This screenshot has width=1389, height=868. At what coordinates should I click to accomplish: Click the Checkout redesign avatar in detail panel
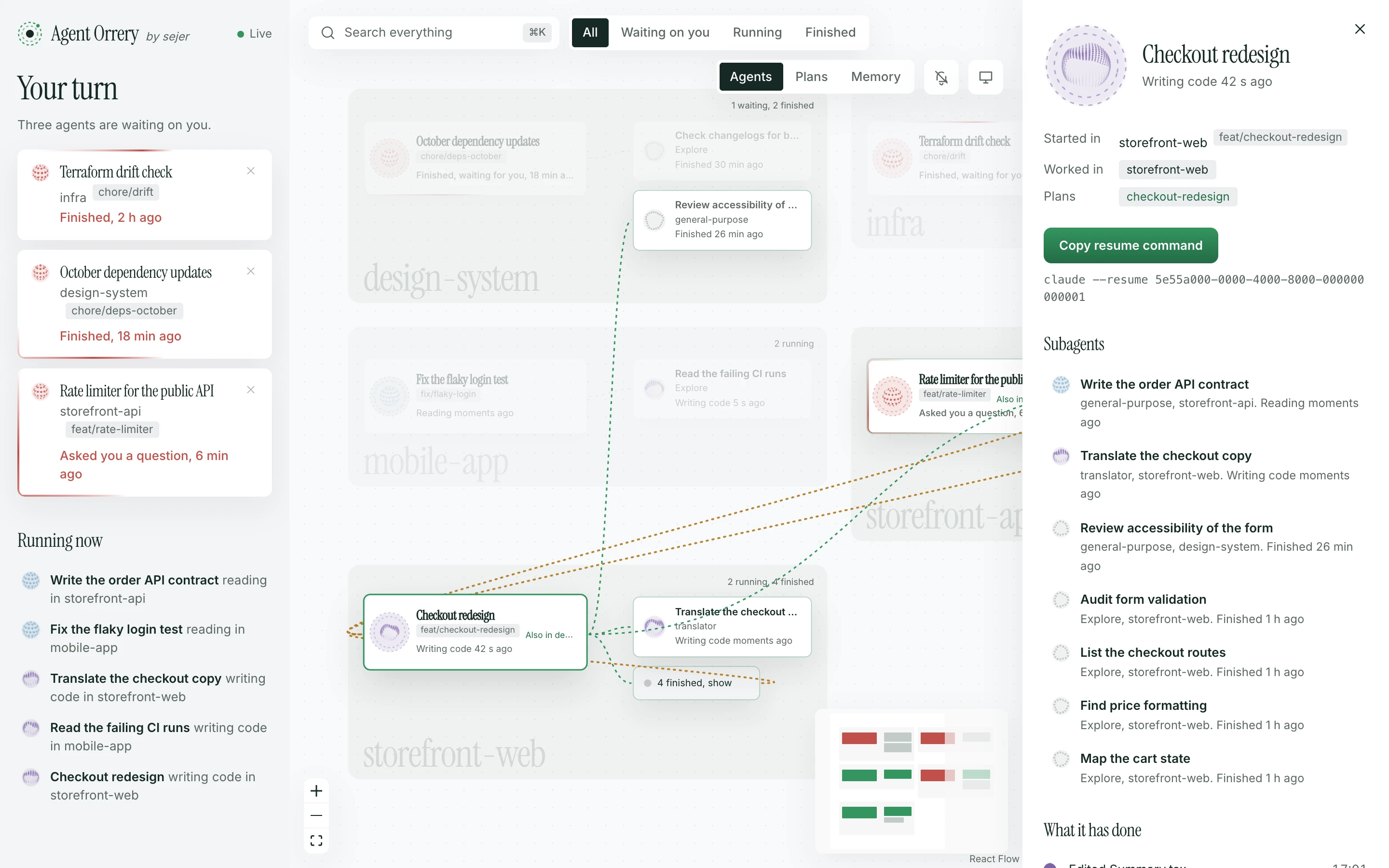(x=1085, y=65)
